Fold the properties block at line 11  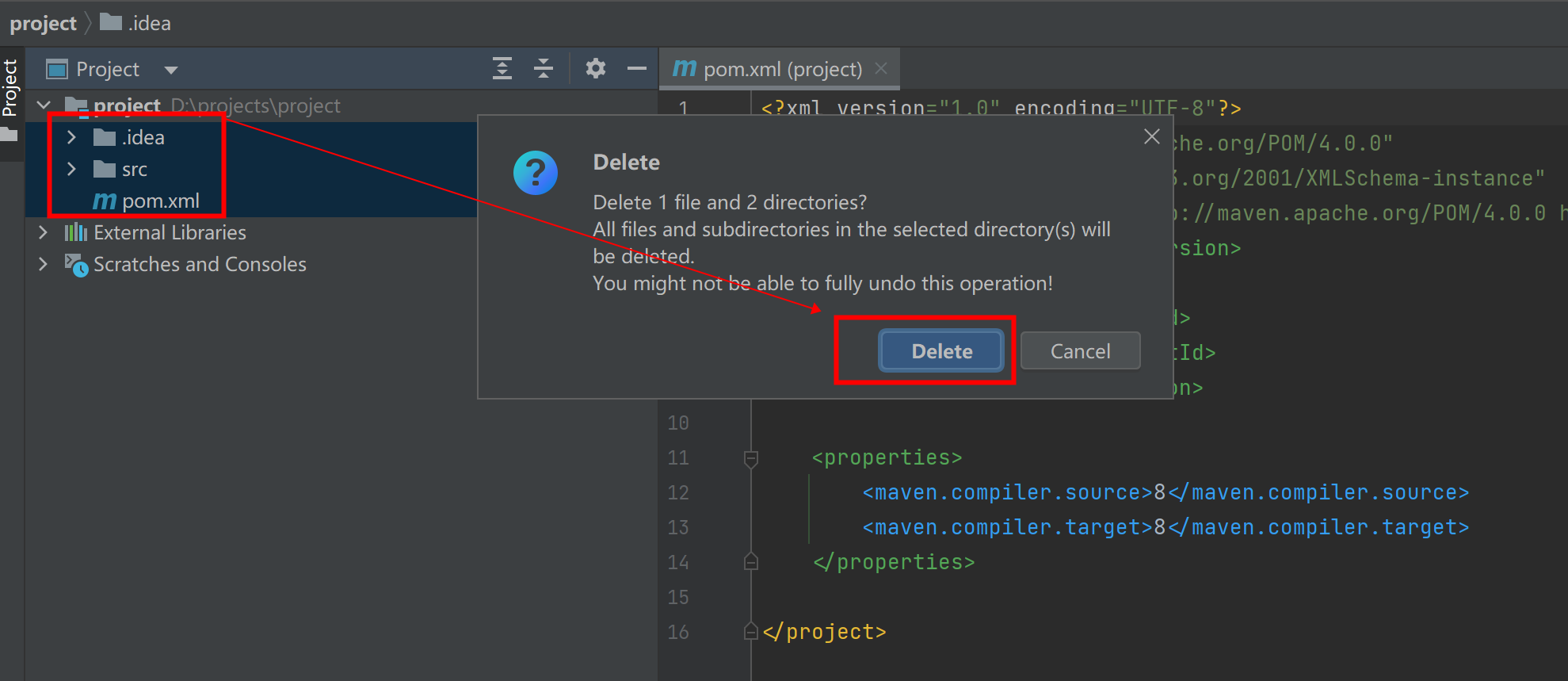click(x=751, y=457)
